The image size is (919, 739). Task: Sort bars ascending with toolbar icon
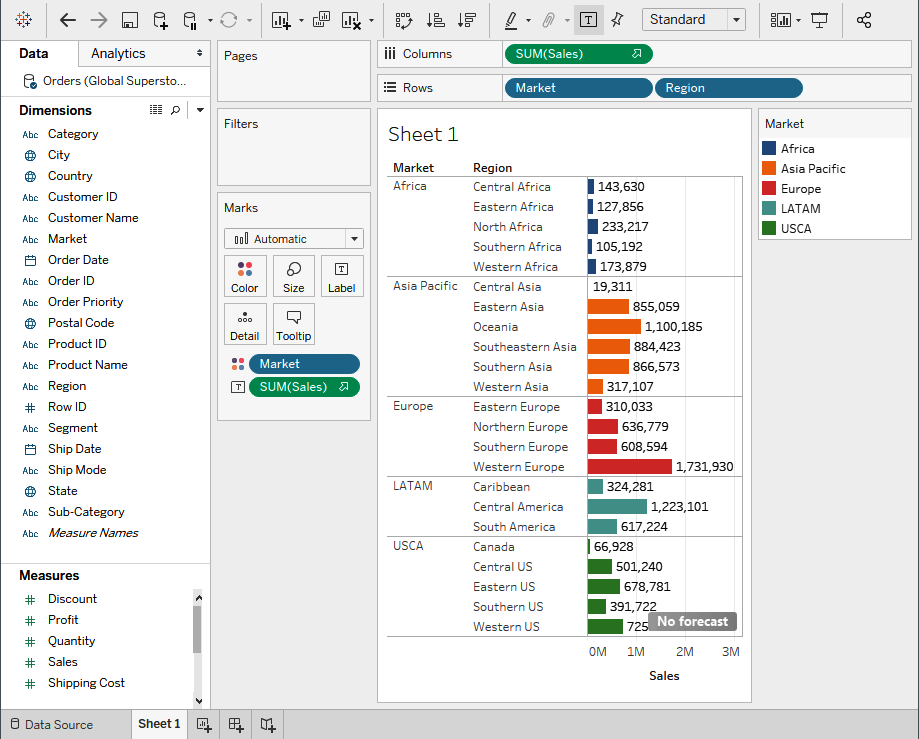pyautogui.click(x=435, y=21)
